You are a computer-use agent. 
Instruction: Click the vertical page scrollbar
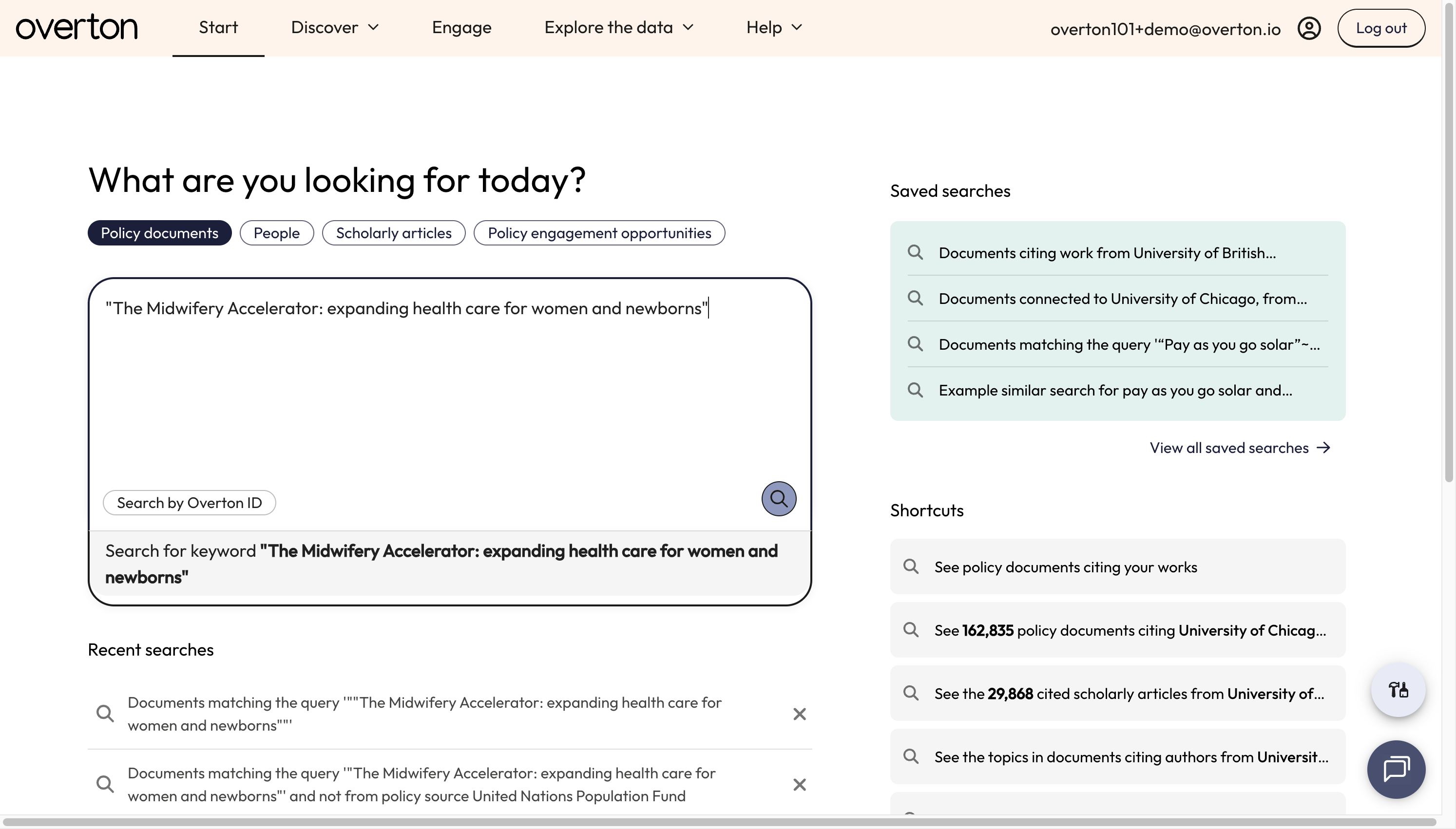[1449, 242]
